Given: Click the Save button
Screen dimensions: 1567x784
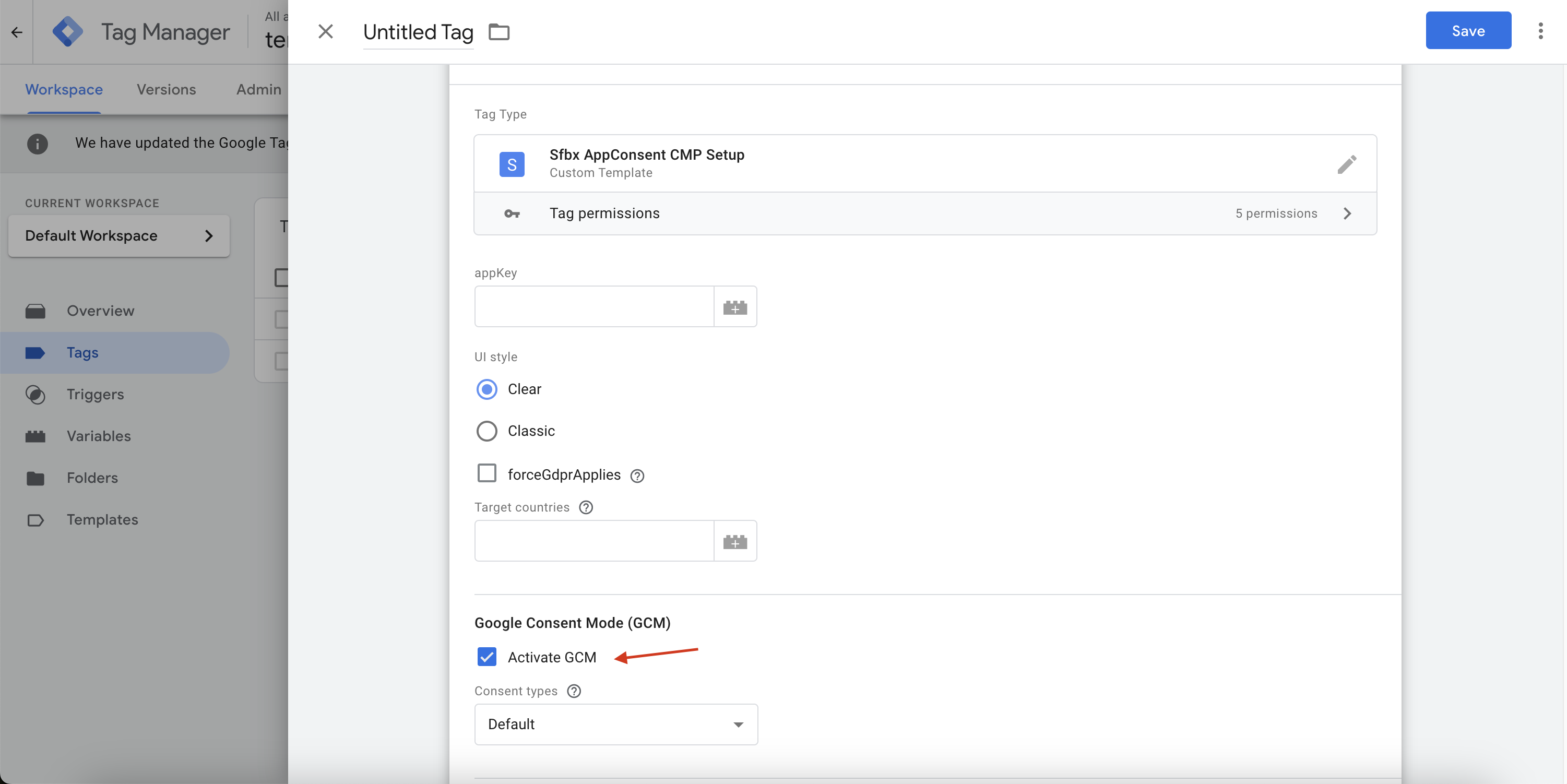Looking at the screenshot, I should (x=1468, y=30).
